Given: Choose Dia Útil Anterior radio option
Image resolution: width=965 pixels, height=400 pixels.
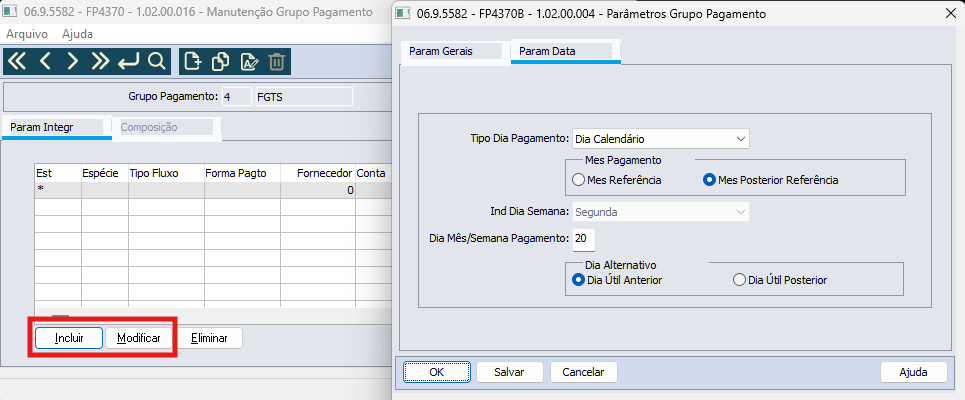Looking at the screenshot, I should (577, 280).
